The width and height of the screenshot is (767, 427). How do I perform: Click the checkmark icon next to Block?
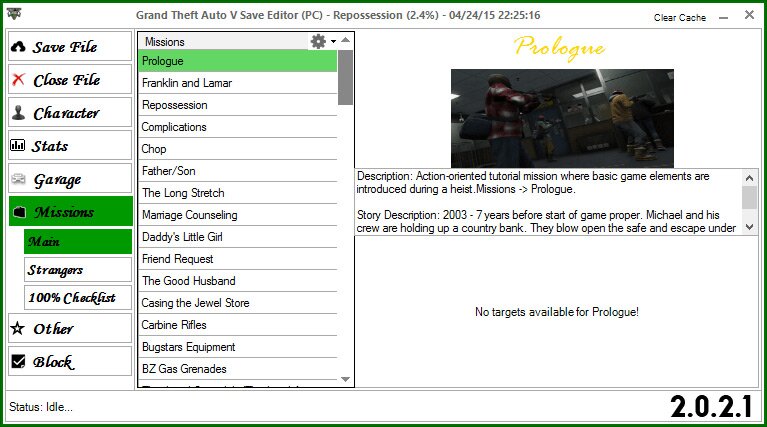tap(18, 362)
